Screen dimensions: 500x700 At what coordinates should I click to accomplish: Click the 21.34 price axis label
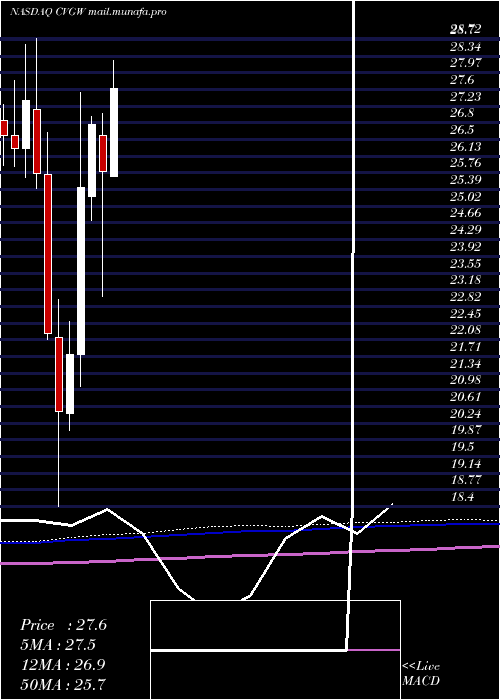466,363
